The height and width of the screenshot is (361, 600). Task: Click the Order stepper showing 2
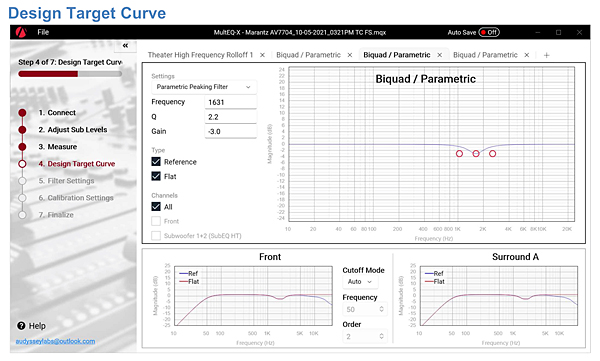365,336
